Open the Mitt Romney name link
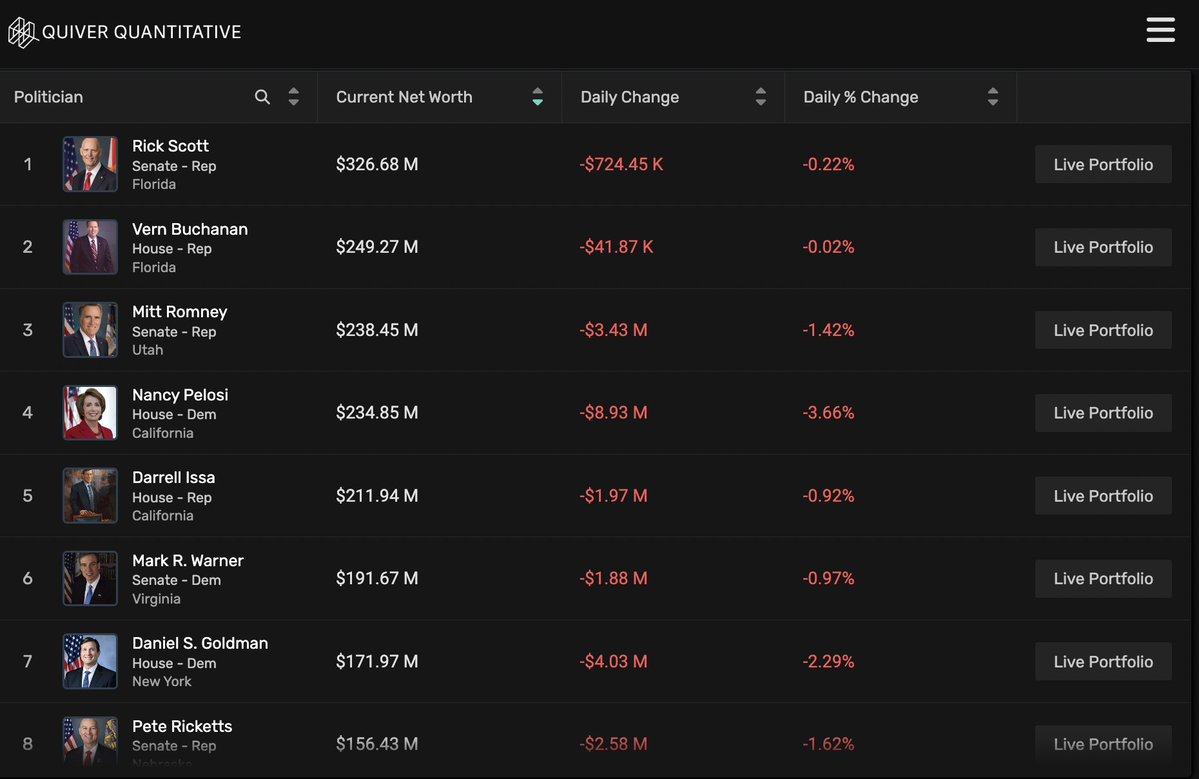The height and width of the screenshot is (779, 1199). pyautogui.click(x=179, y=312)
